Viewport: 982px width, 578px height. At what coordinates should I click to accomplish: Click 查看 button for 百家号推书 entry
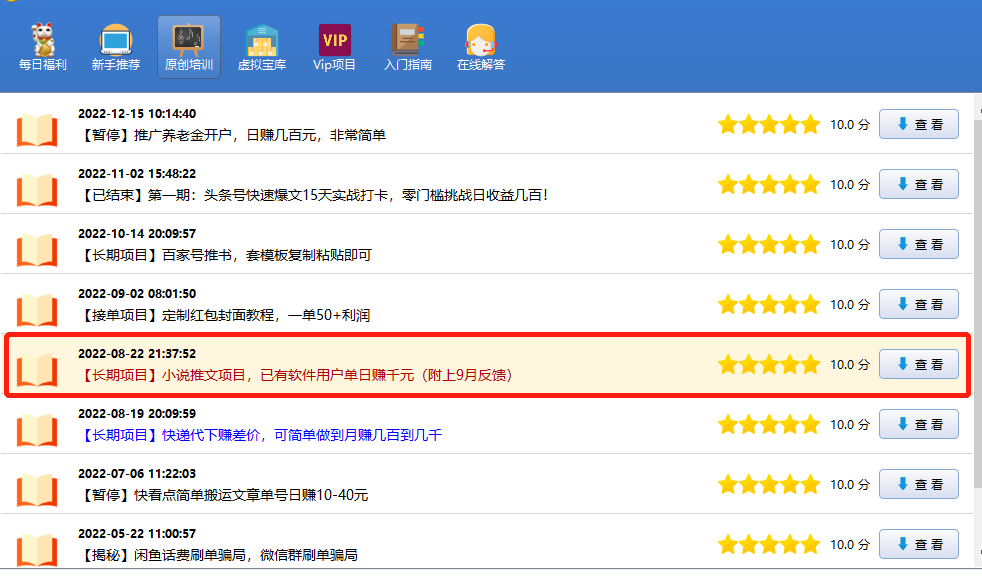pos(919,244)
